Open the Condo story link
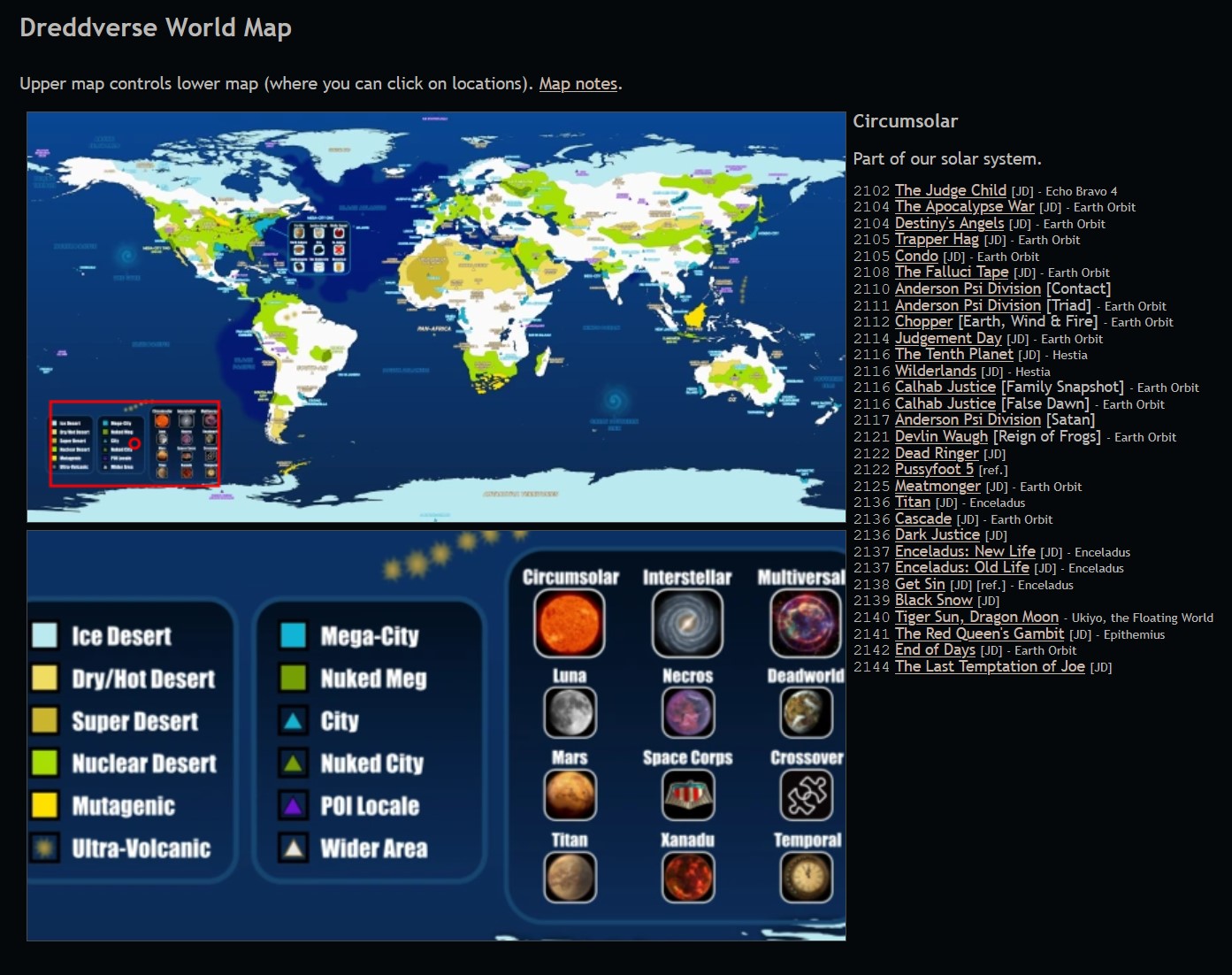The width and height of the screenshot is (1232, 975). click(x=916, y=257)
